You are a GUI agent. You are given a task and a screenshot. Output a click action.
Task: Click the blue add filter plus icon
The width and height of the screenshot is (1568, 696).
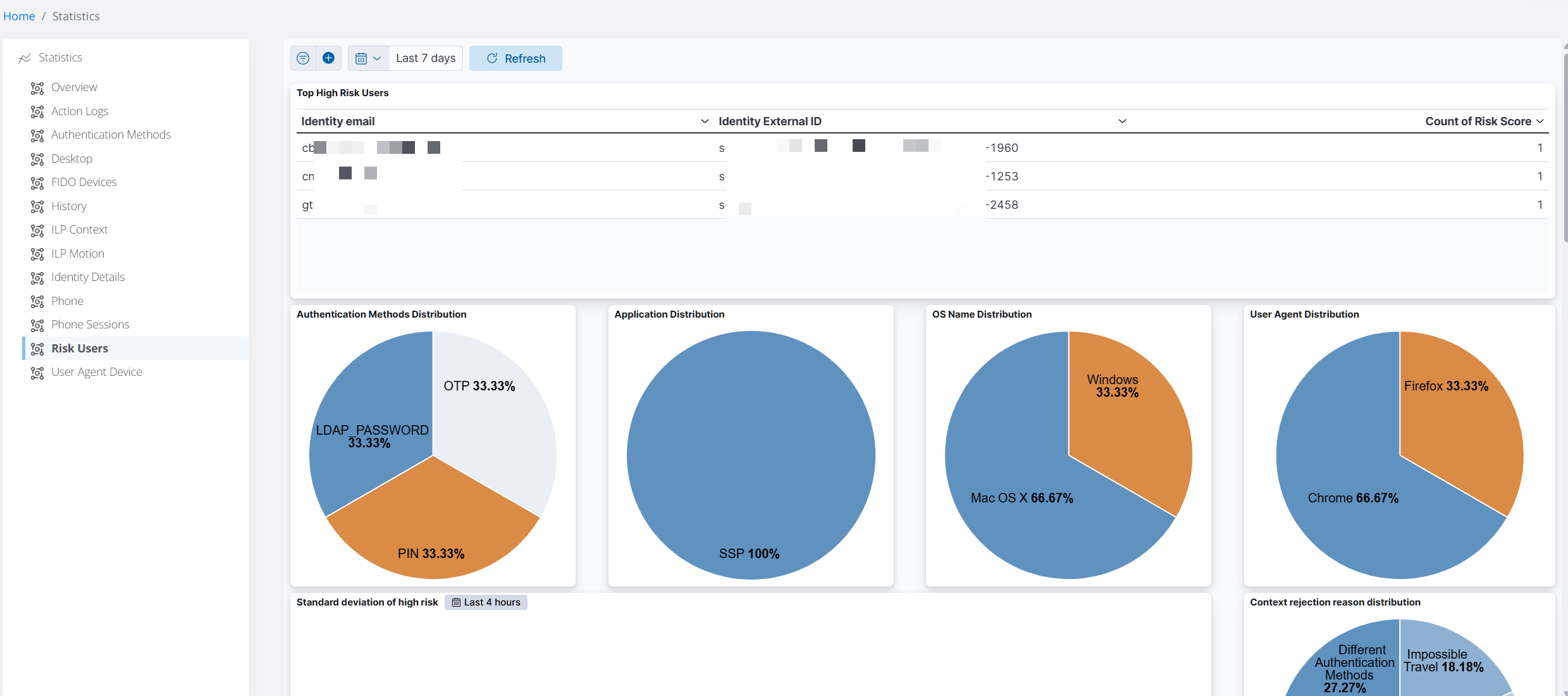[328, 58]
